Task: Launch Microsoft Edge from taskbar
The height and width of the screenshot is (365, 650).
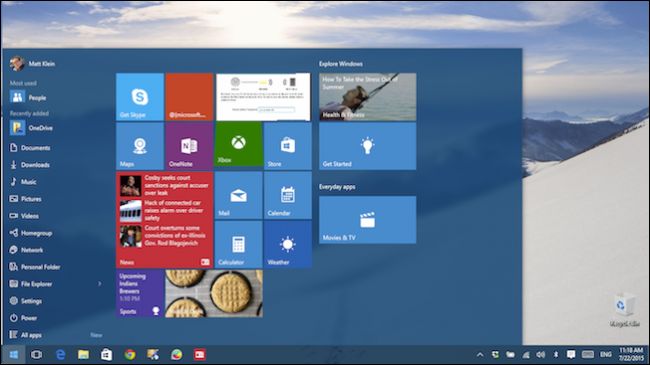Action: (61, 355)
